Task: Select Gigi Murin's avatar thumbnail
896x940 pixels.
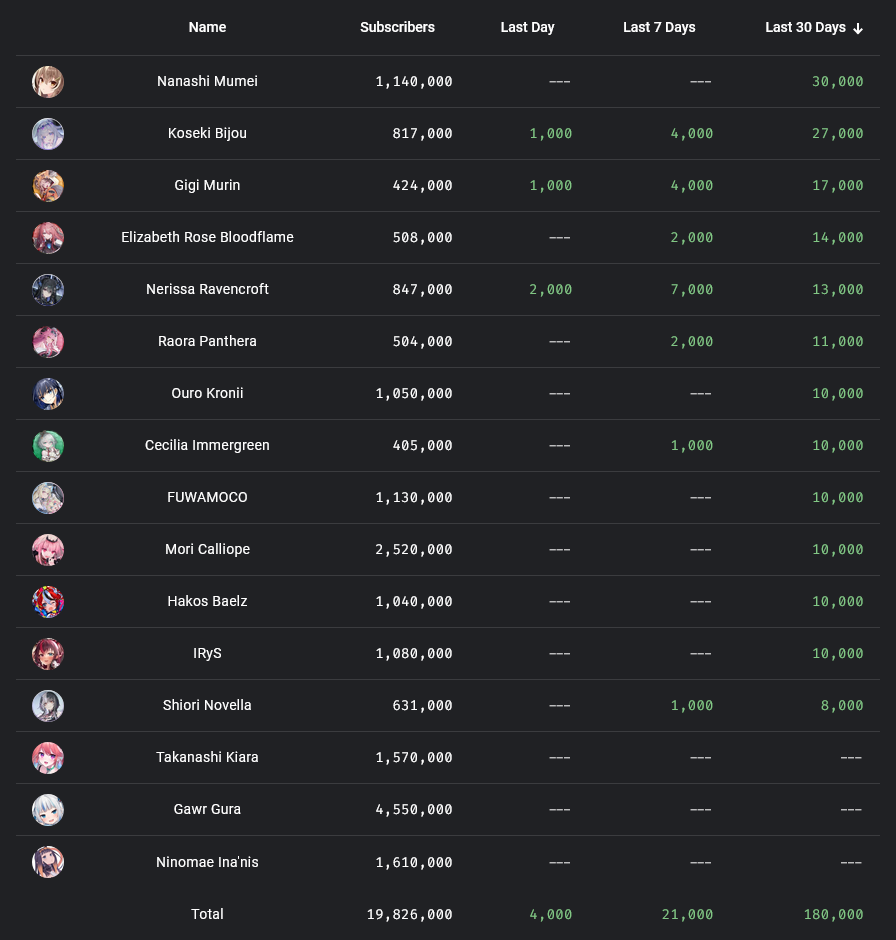Action: click(48, 186)
